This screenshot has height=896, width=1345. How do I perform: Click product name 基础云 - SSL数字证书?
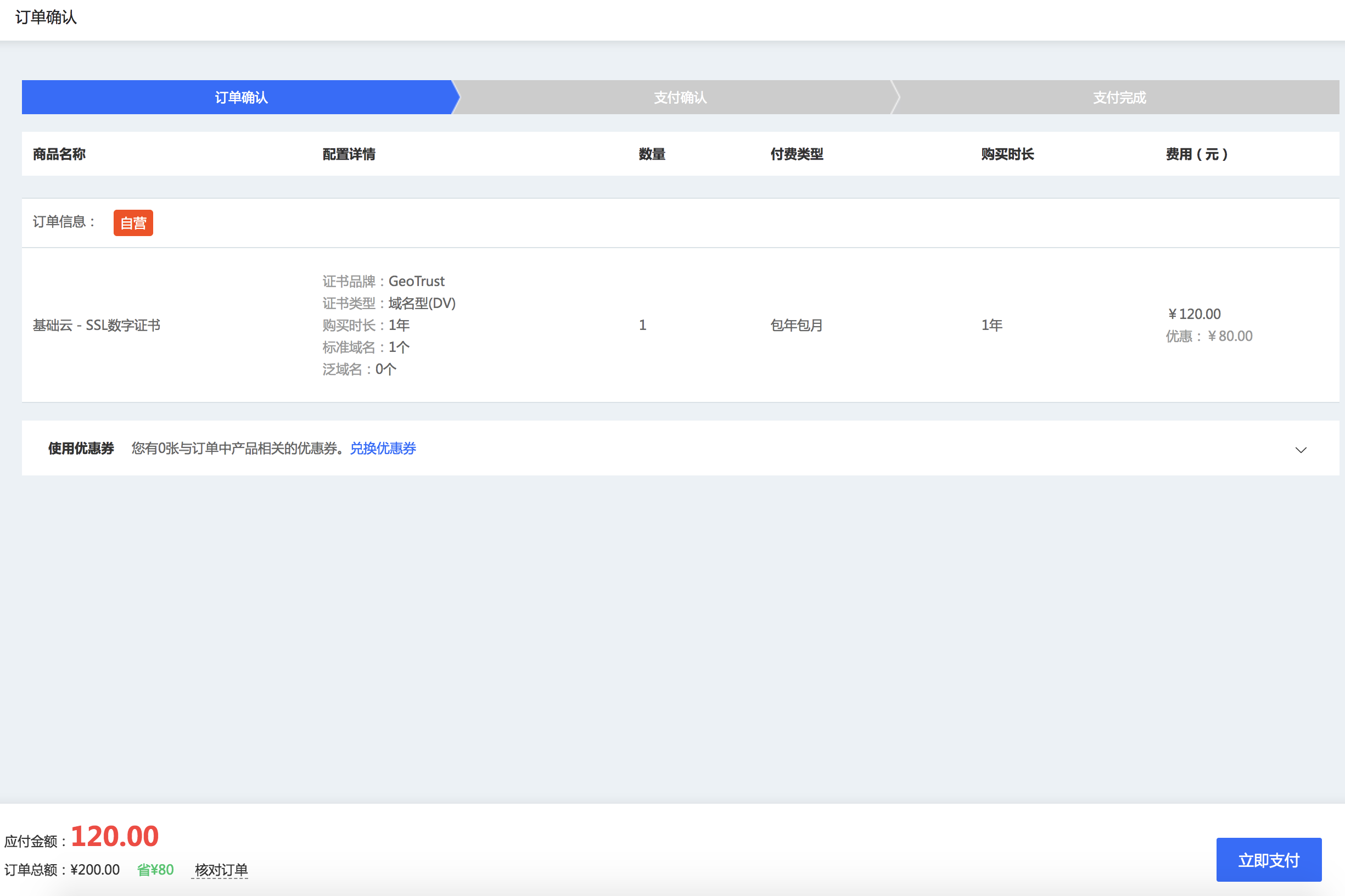point(96,325)
